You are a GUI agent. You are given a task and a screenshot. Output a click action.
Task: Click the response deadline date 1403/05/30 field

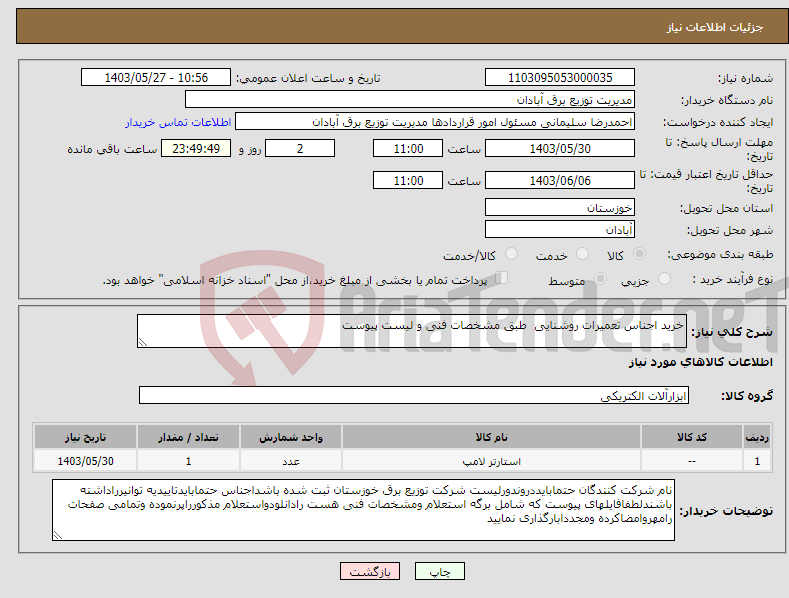(560, 148)
